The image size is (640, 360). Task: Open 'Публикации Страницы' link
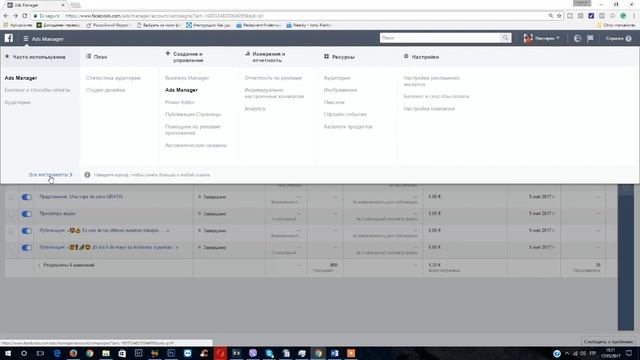(x=193, y=115)
